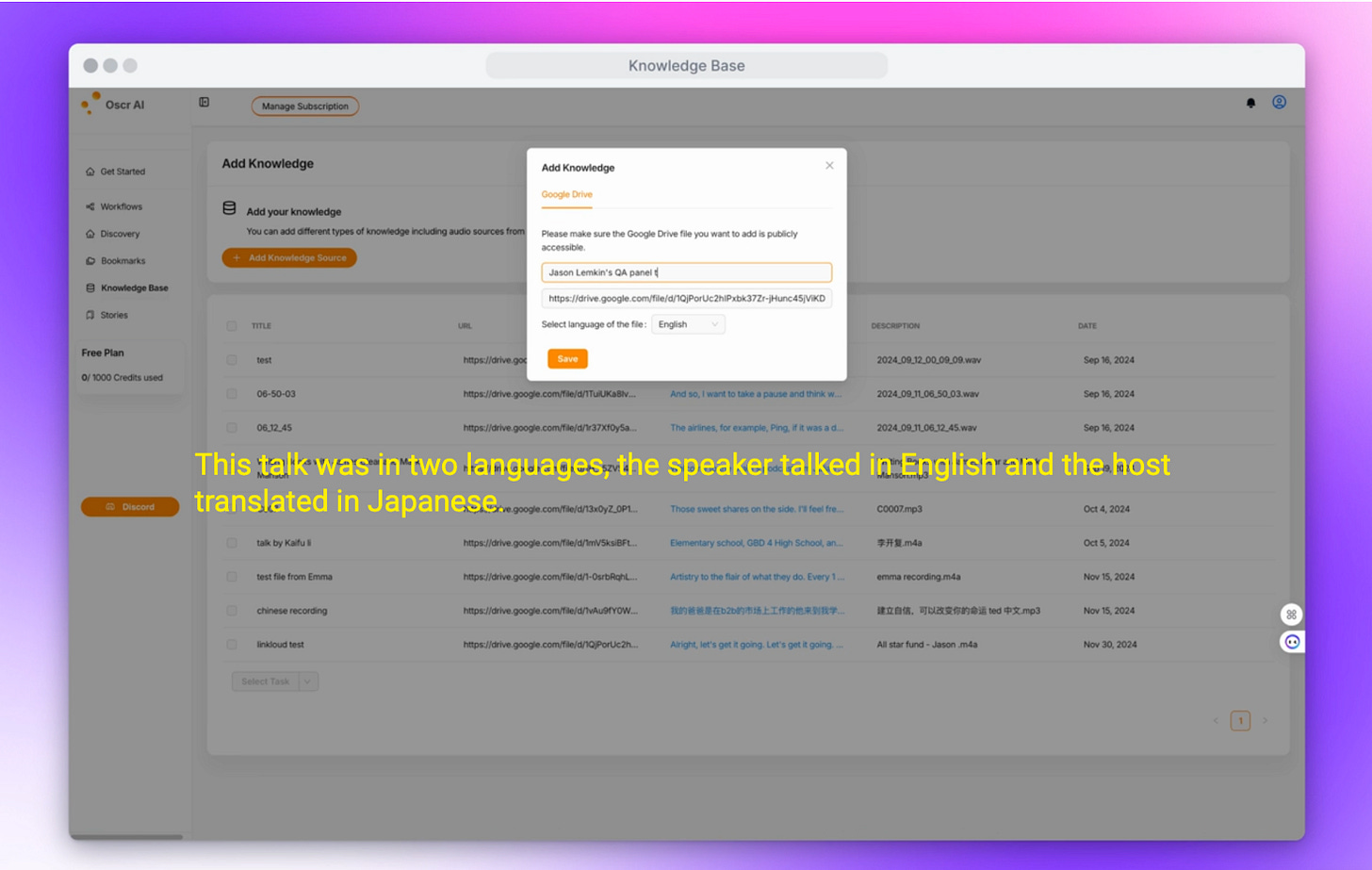Viewport: 1372px width, 870px height.
Task: Check the box for row '06-50-03'
Action: click(232, 394)
